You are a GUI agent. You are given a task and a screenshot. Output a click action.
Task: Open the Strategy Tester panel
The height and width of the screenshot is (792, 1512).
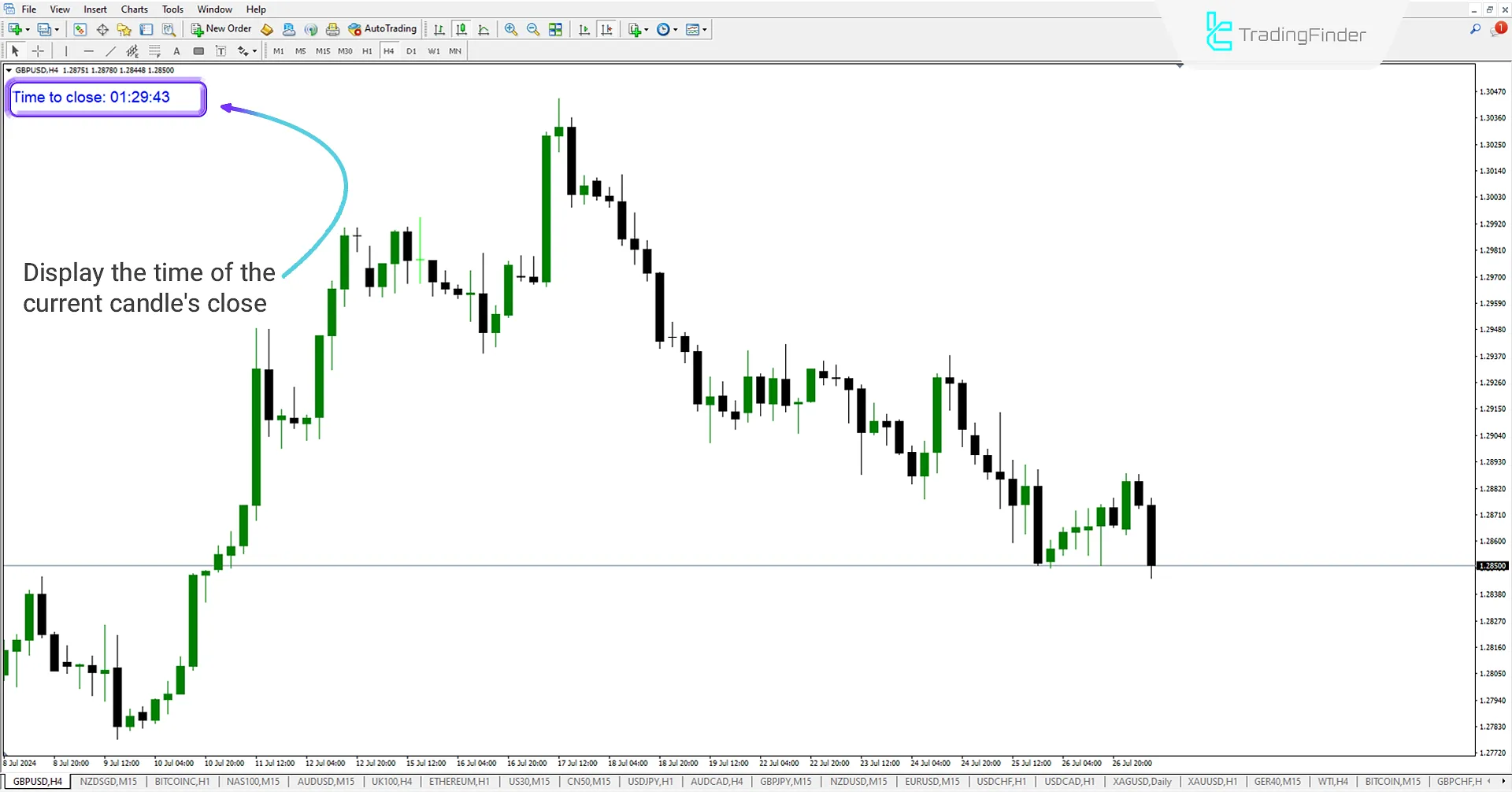point(169,29)
